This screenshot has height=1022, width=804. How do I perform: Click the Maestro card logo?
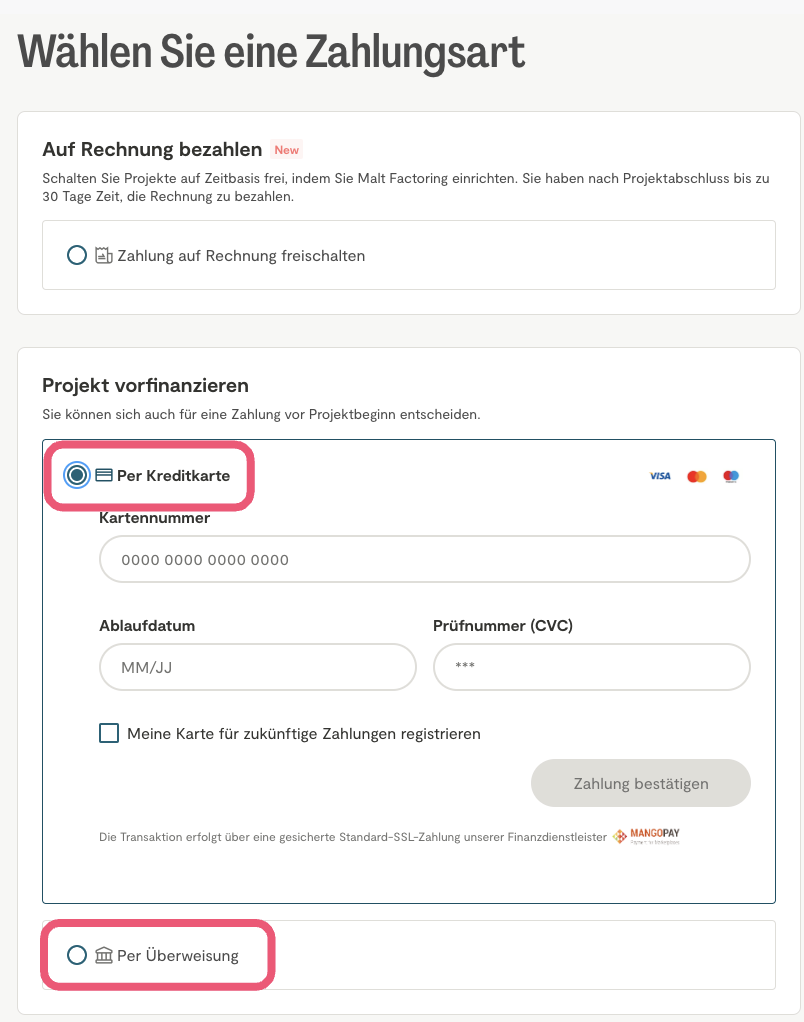click(731, 476)
